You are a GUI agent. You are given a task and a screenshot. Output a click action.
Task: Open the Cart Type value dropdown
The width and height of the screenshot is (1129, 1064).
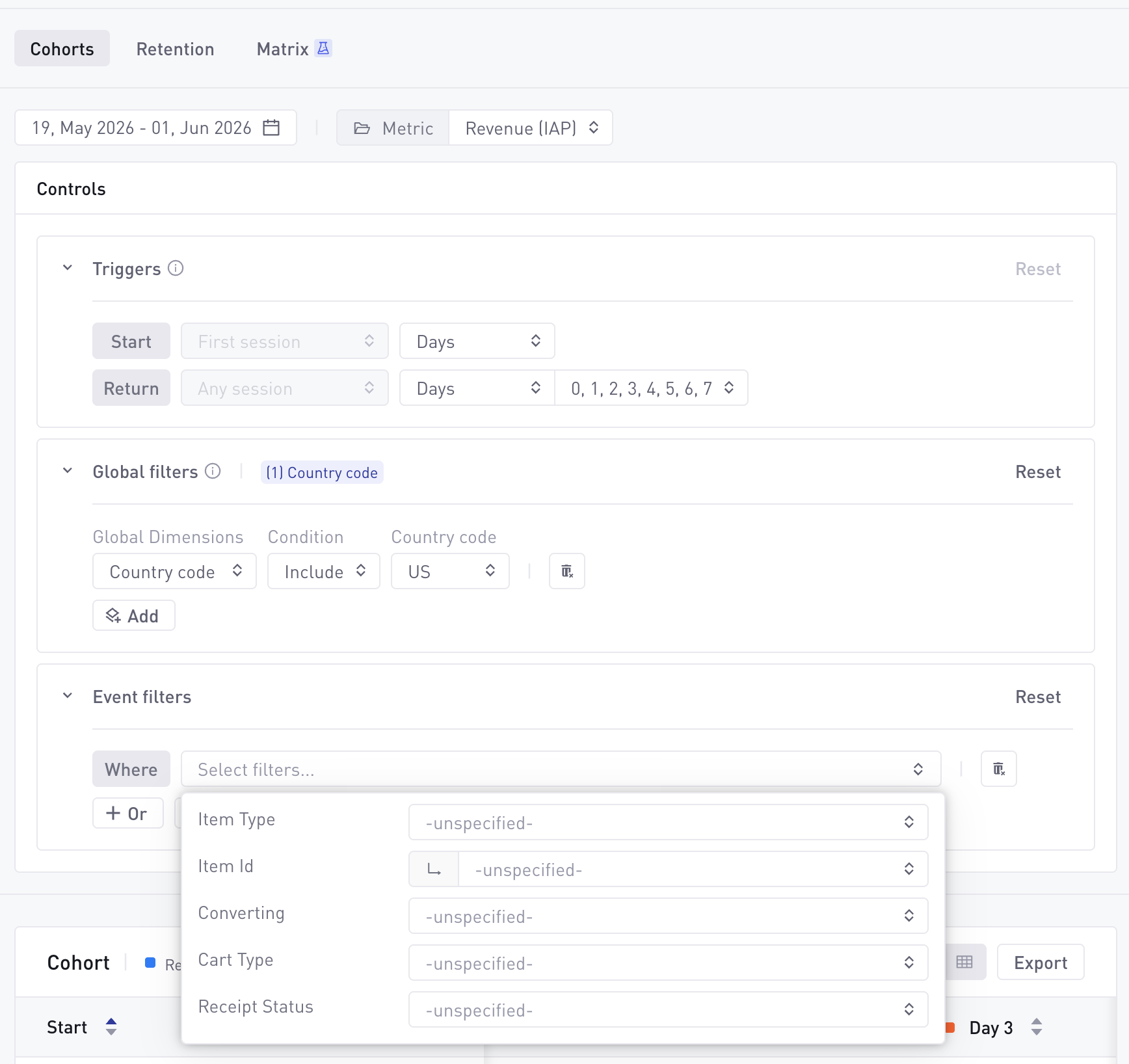668,963
